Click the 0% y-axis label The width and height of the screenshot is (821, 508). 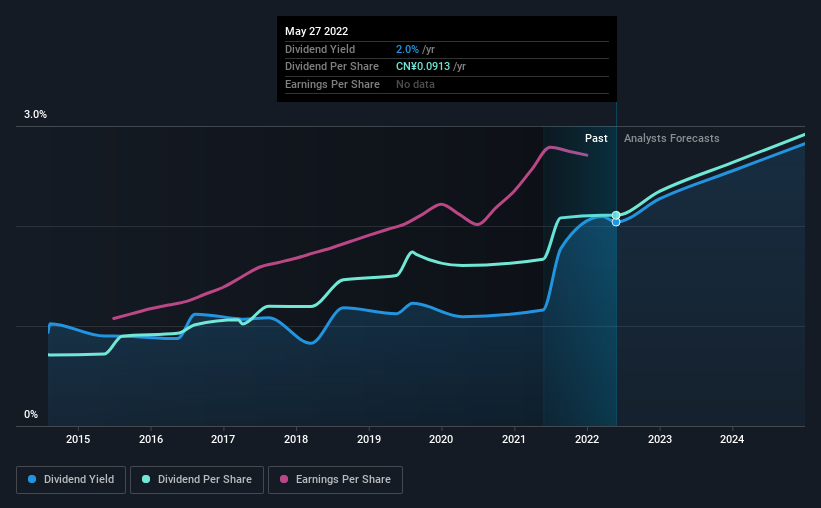click(x=31, y=414)
